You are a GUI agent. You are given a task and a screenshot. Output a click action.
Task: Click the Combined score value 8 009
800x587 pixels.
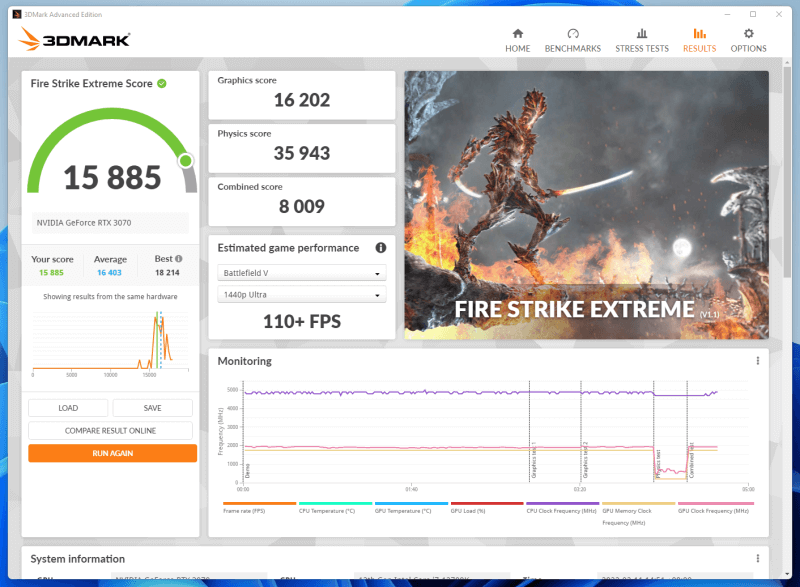(302, 207)
